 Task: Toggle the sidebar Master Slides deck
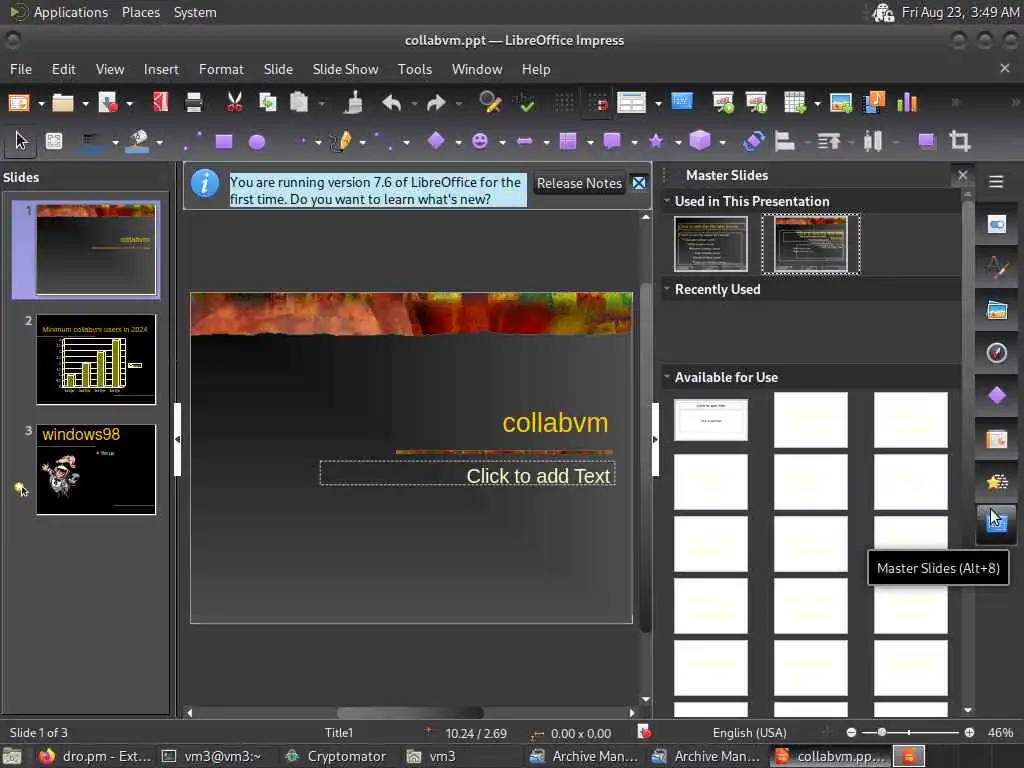(x=997, y=524)
